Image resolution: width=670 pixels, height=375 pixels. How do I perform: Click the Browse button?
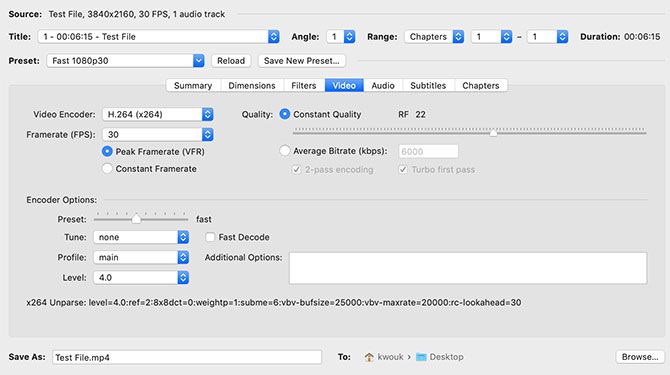tap(640, 357)
